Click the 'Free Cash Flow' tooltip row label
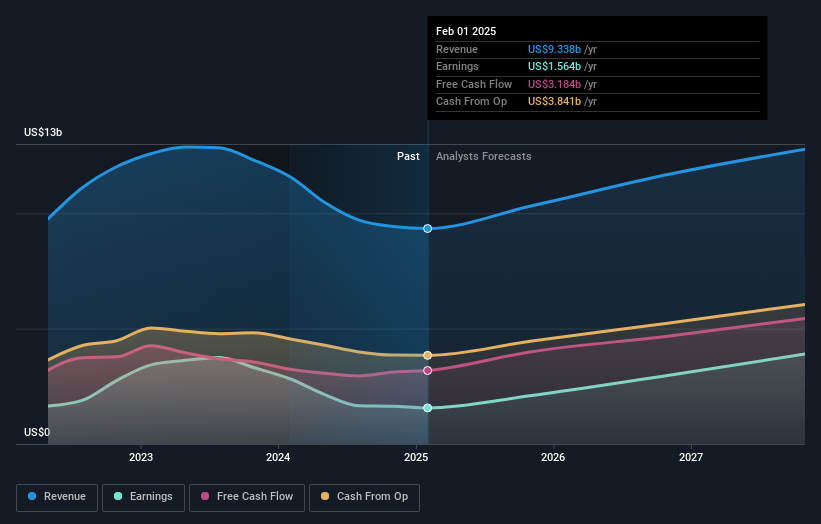Image resolution: width=821 pixels, height=524 pixels. point(474,84)
